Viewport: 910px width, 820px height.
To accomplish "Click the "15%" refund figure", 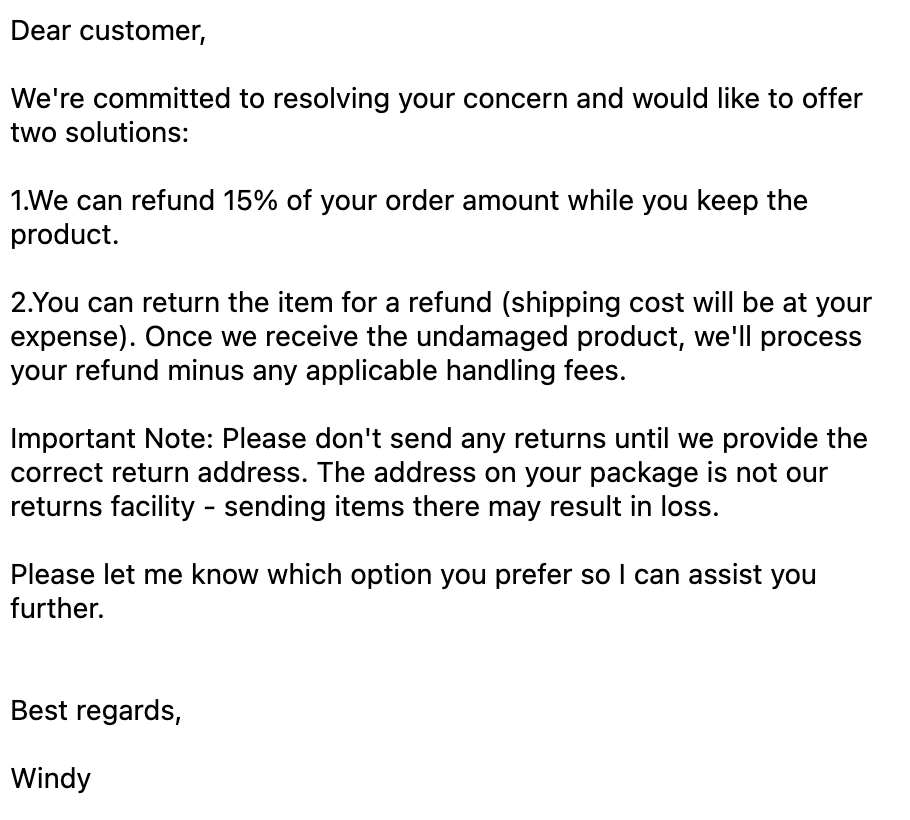I will pyautogui.click(x=251, y=201).
